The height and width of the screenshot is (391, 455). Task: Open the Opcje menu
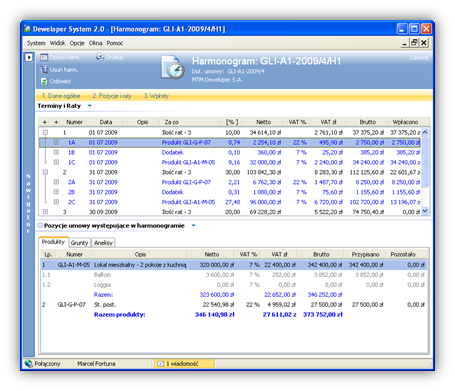(77, 43)
